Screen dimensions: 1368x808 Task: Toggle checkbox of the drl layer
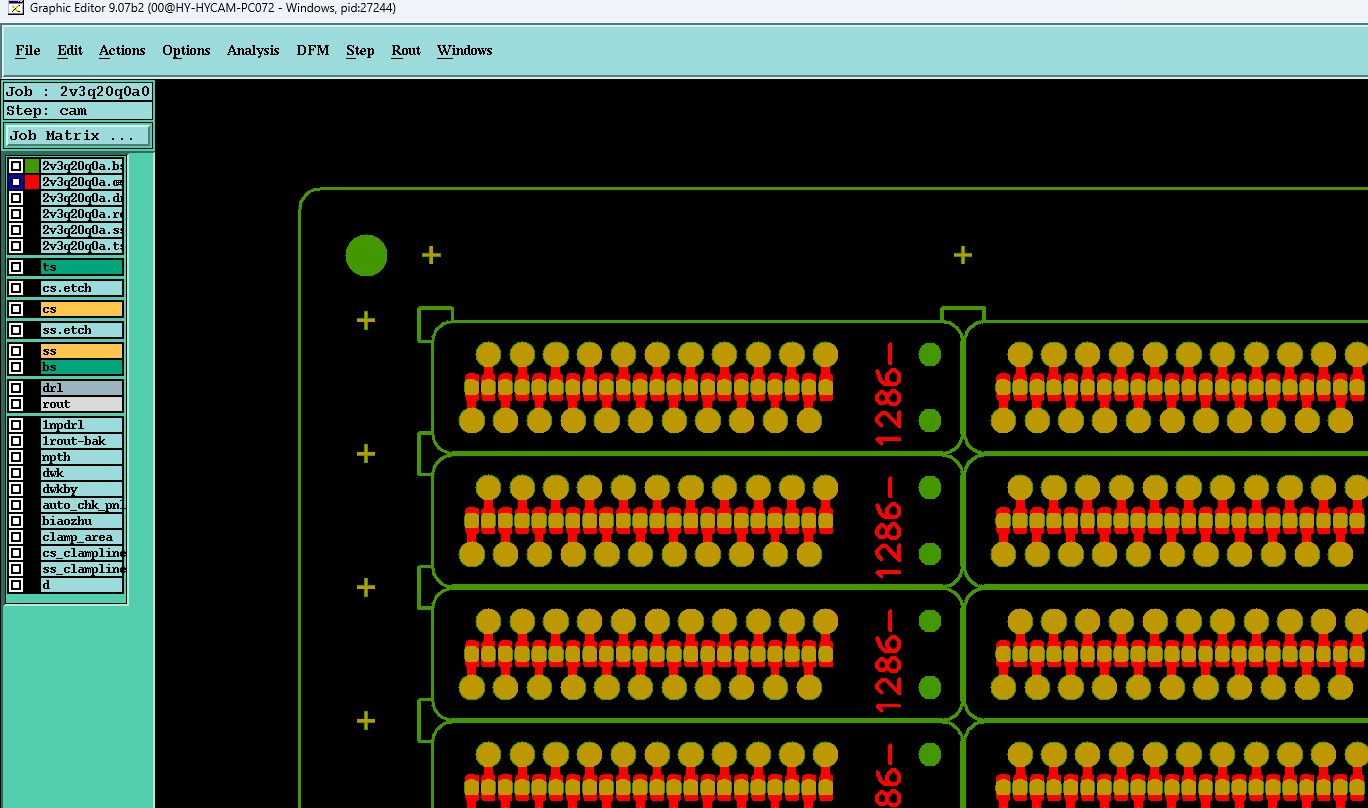[x=16, y=388]
